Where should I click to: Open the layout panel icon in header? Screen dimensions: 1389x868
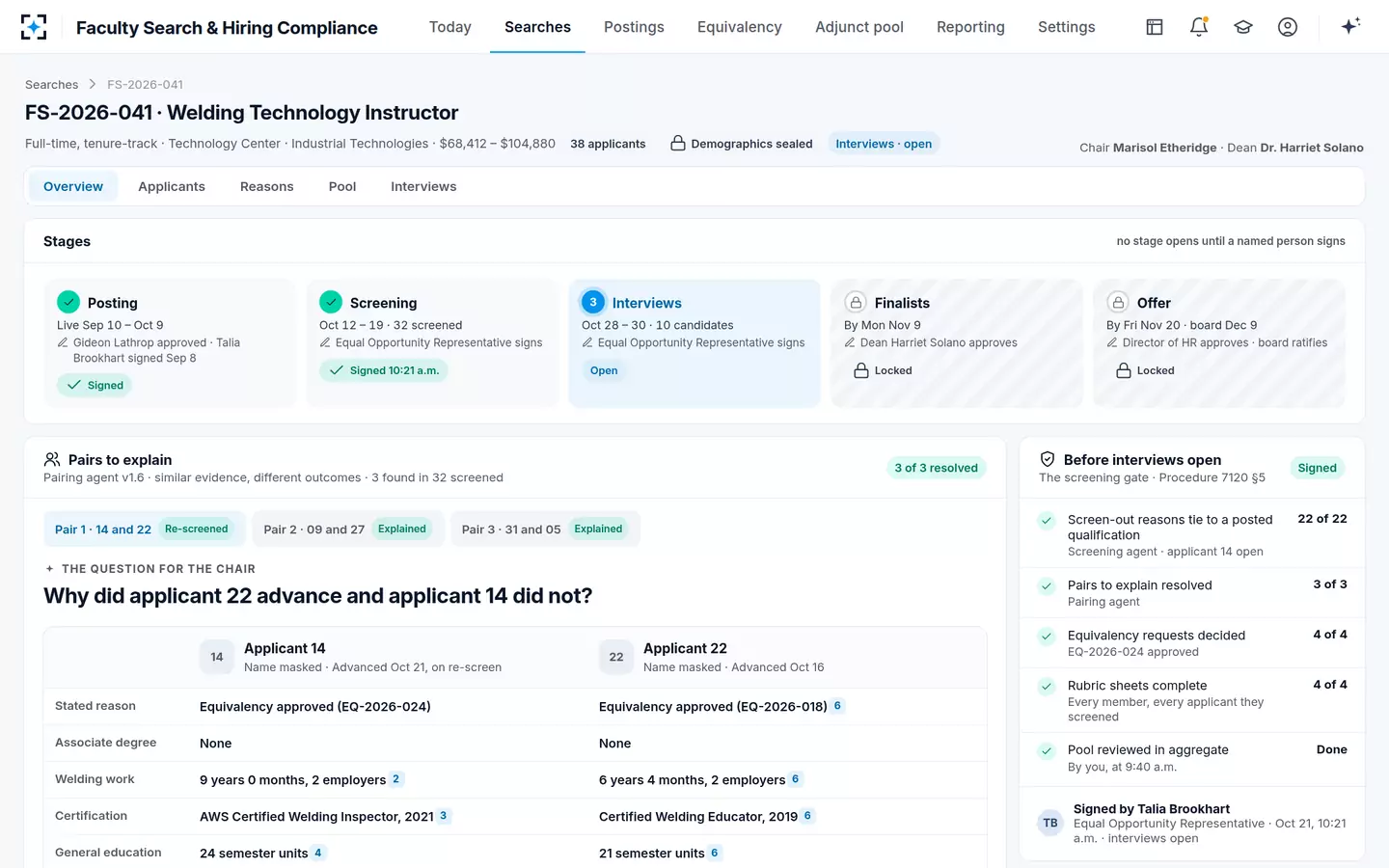(x=1155, y=27)
